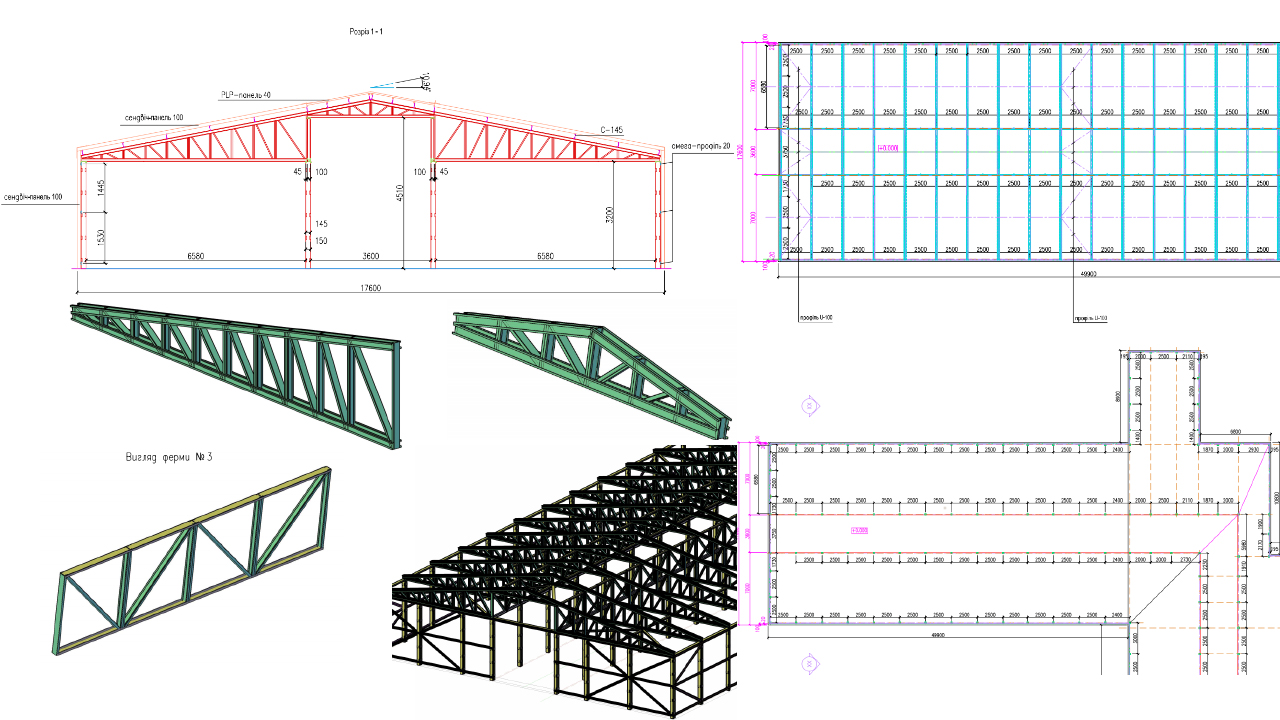Screen dimensions: 1280x720
Task: Select magenta elevation mark in top plan
Action: click(888, 148)
